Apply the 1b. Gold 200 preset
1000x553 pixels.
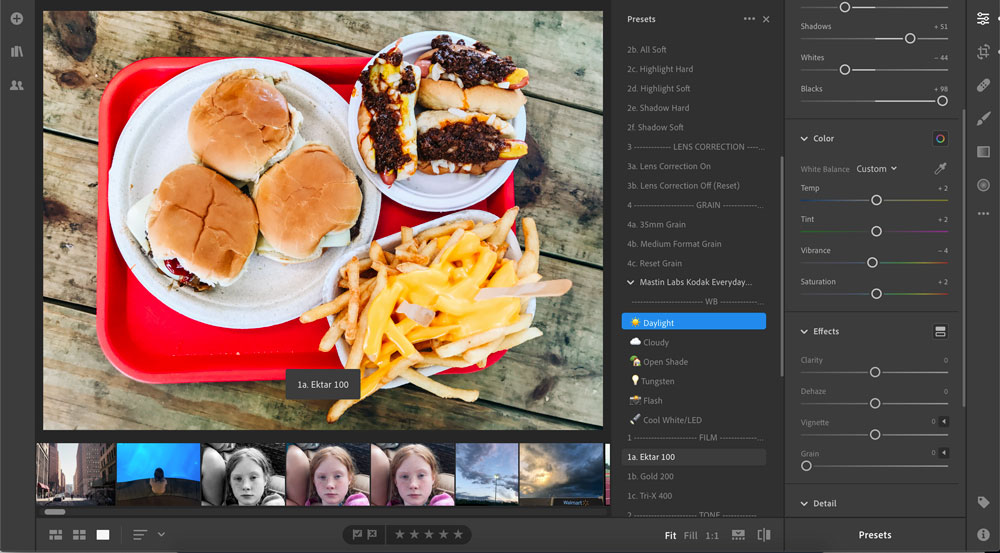coord(650,477)
